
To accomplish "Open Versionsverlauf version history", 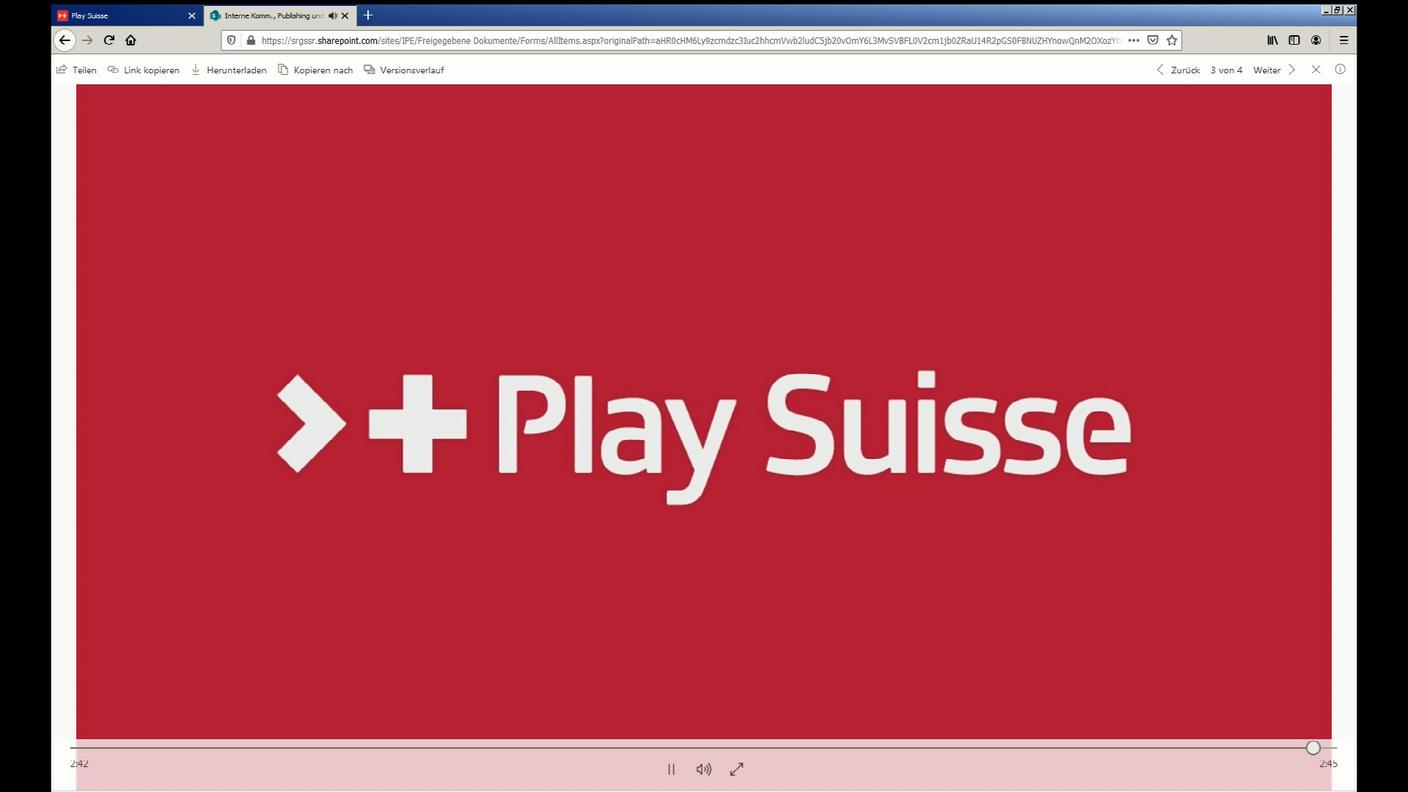I will 403,70.
